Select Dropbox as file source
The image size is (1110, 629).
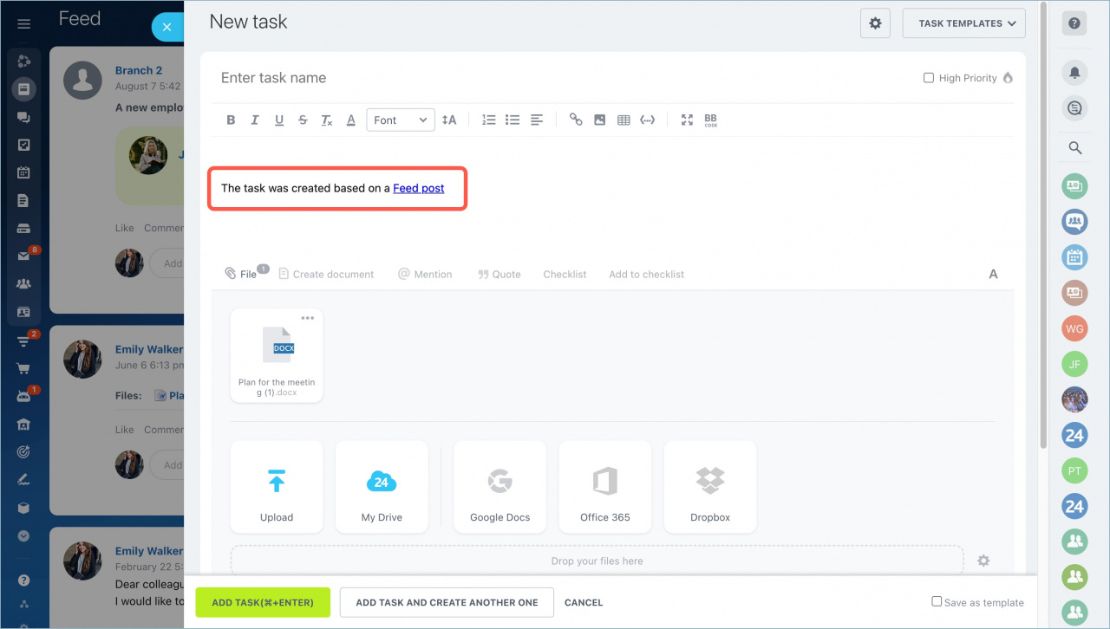(710, 487)
